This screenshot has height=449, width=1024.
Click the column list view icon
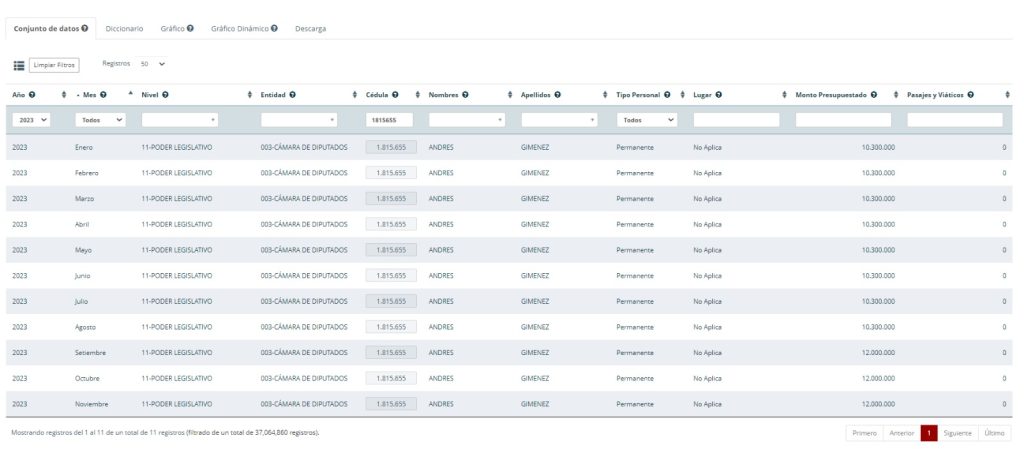pos(19,65)
